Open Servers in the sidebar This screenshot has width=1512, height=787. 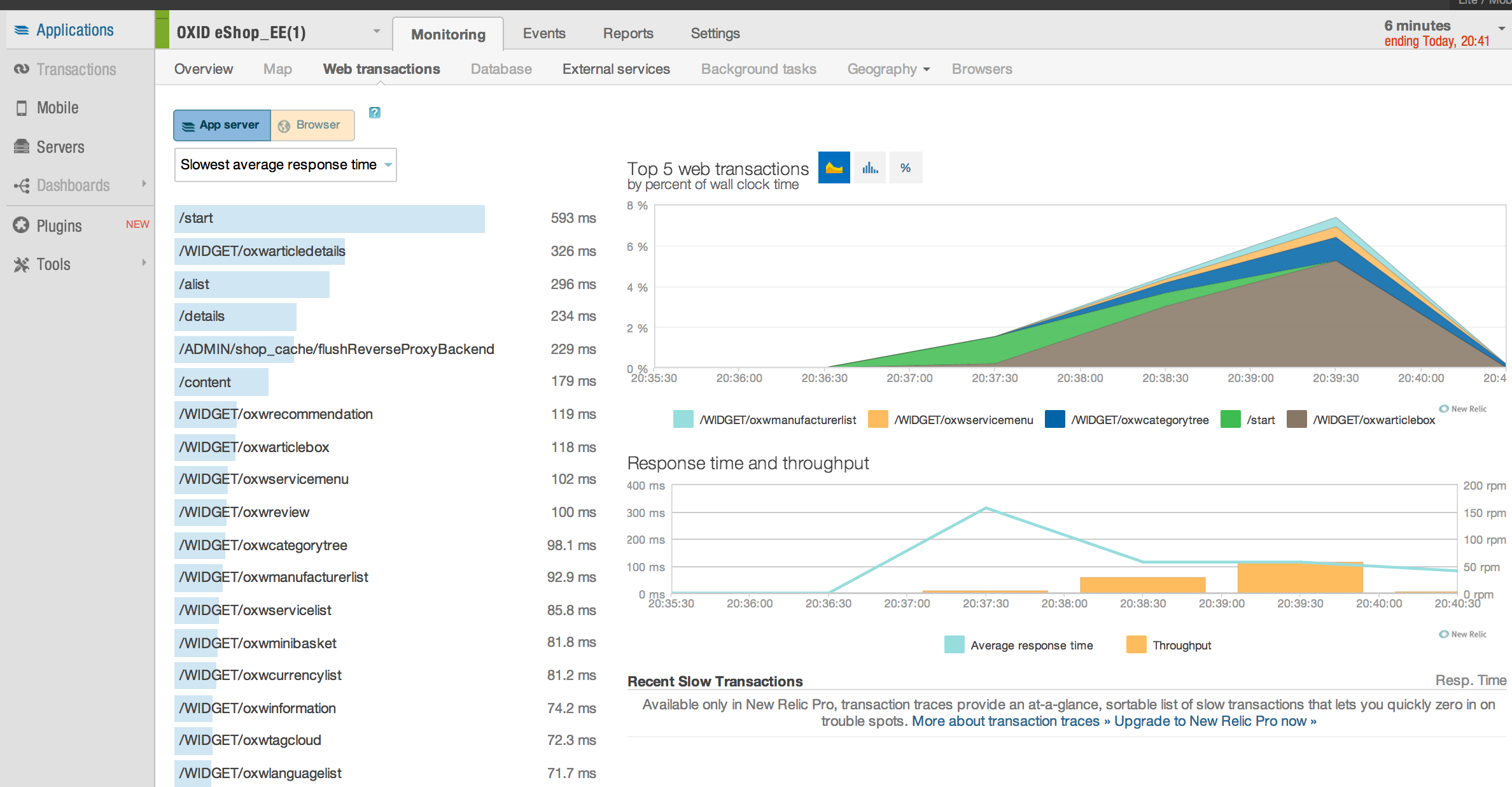click(60, 147)
